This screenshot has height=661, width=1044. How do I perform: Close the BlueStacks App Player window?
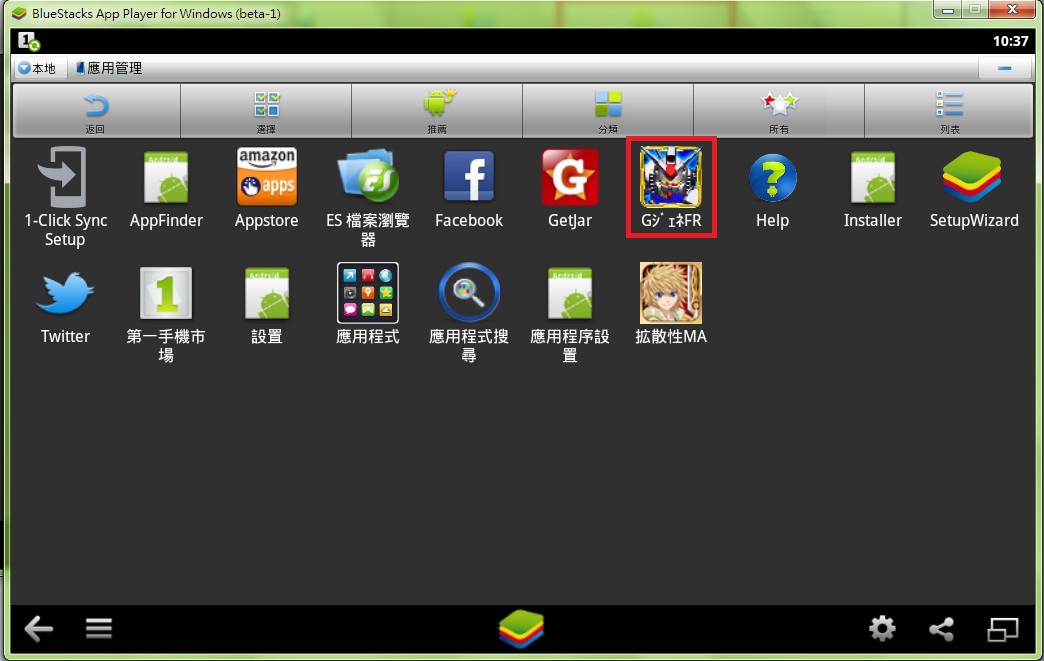tap(1012, 9)
